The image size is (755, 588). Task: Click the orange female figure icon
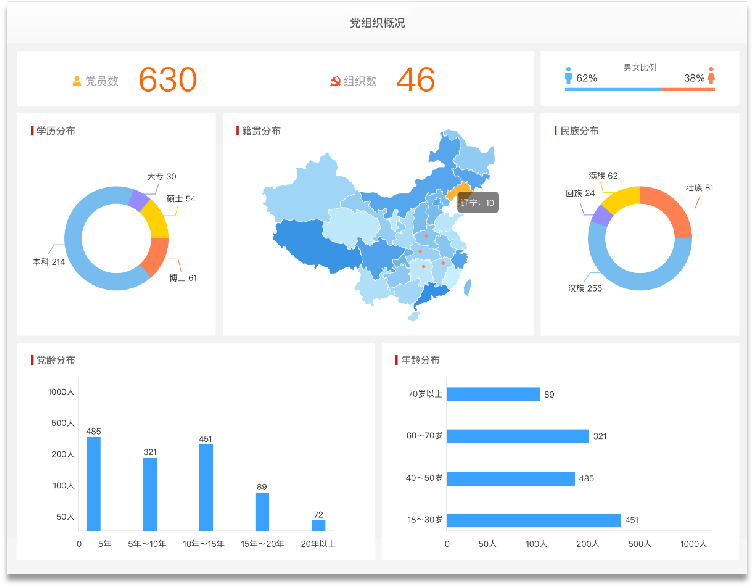tap(712, 76)
